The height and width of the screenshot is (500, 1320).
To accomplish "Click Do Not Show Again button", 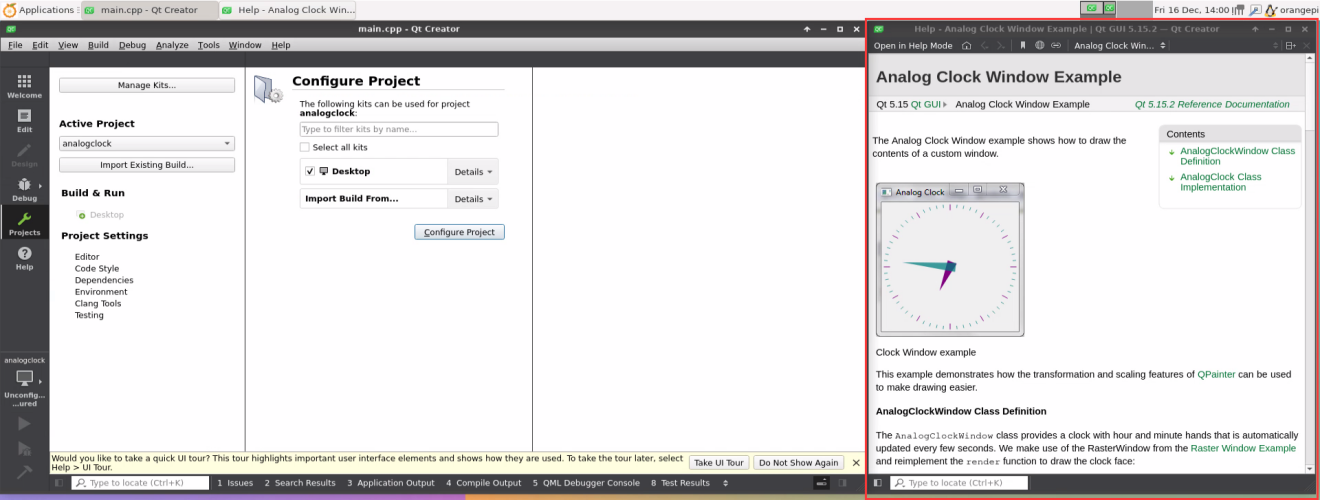I will point(798,463).
